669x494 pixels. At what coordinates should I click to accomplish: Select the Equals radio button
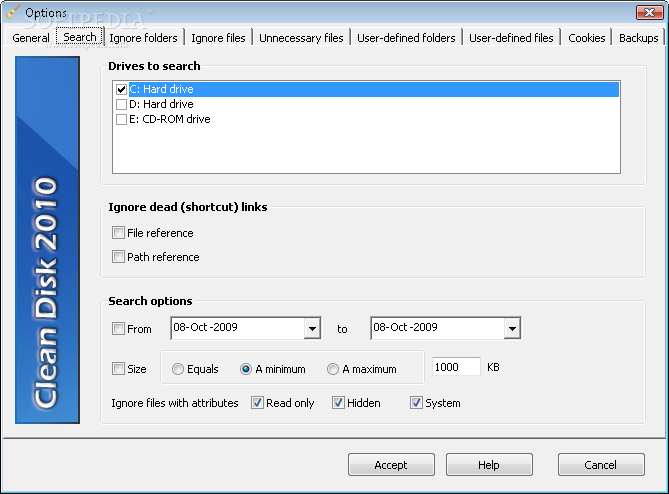coord(177,369)
